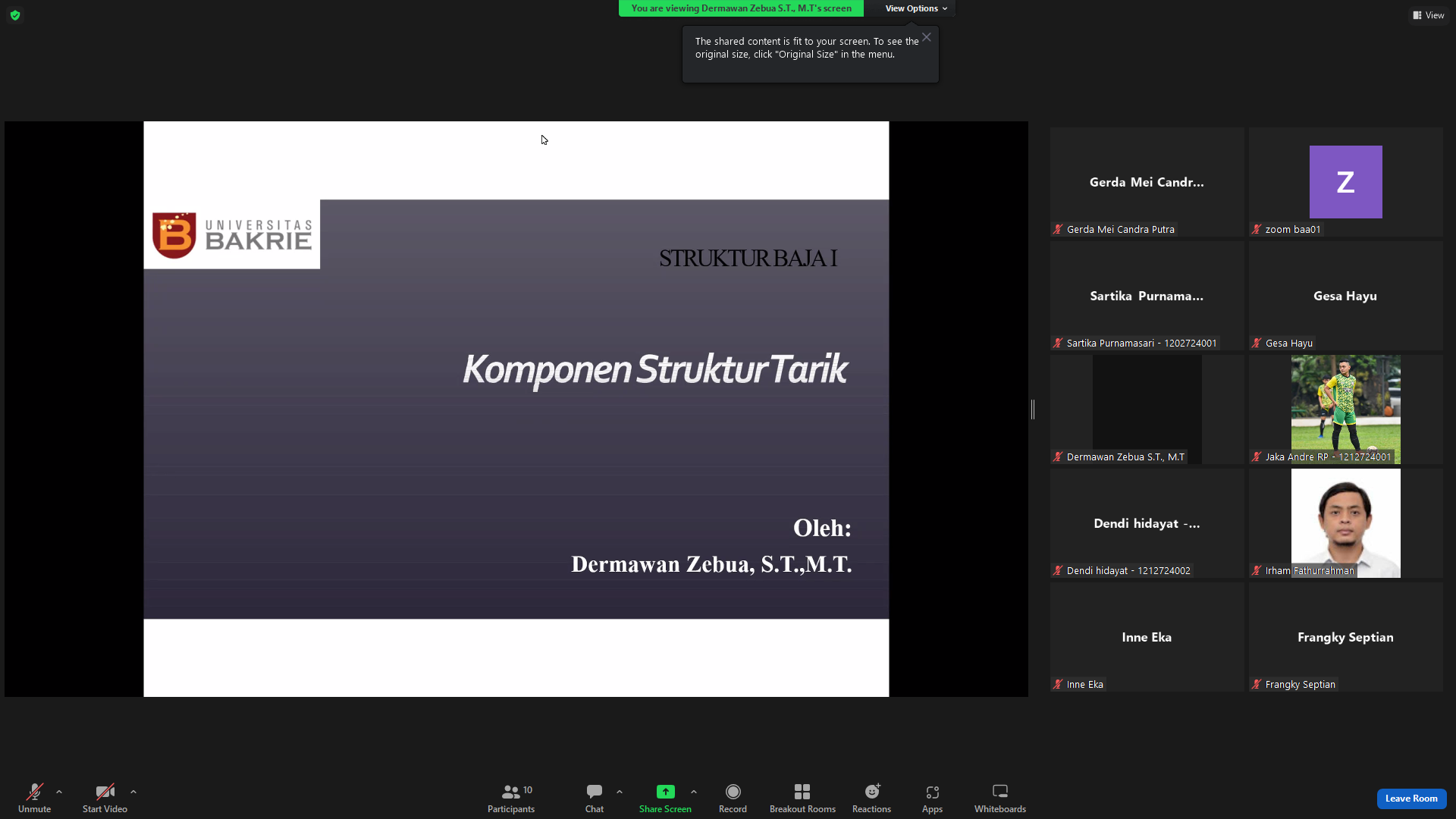Click the author name Dermawan Zebua, S.T.,M.T.

pyautogui.click(x=711, y=564)
